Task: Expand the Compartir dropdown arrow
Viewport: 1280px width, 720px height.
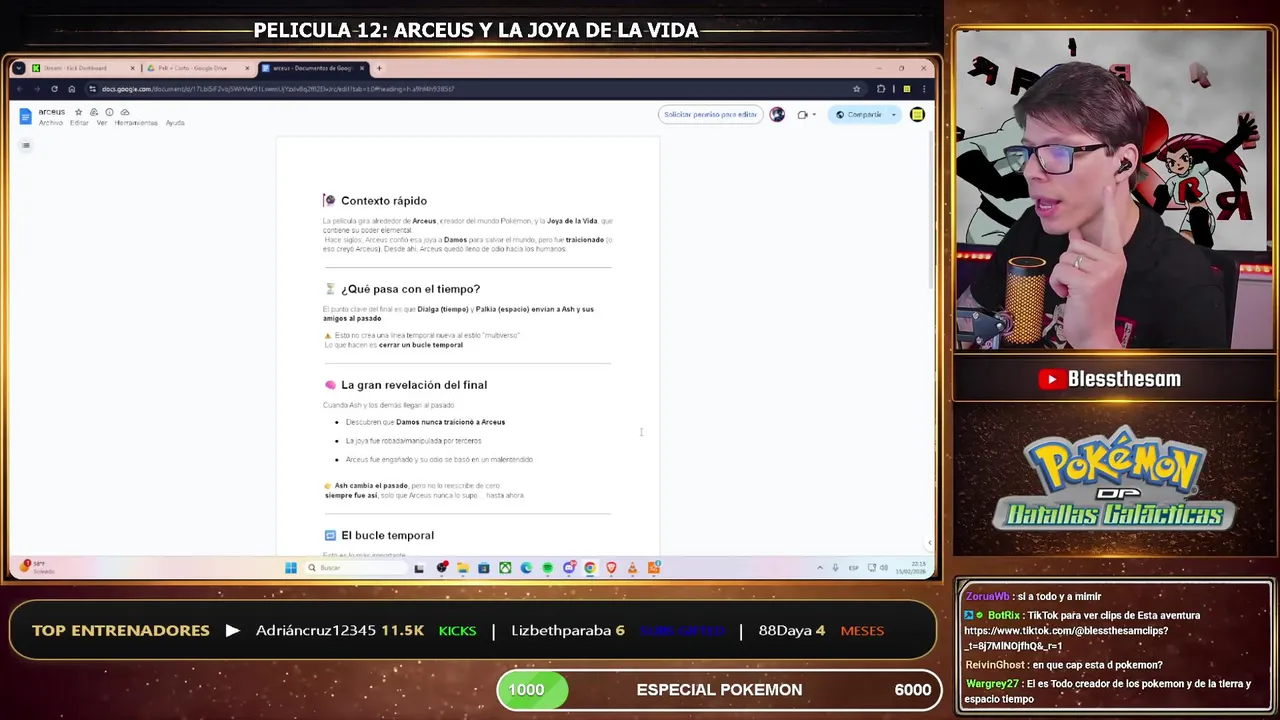Action: (894, 114)
